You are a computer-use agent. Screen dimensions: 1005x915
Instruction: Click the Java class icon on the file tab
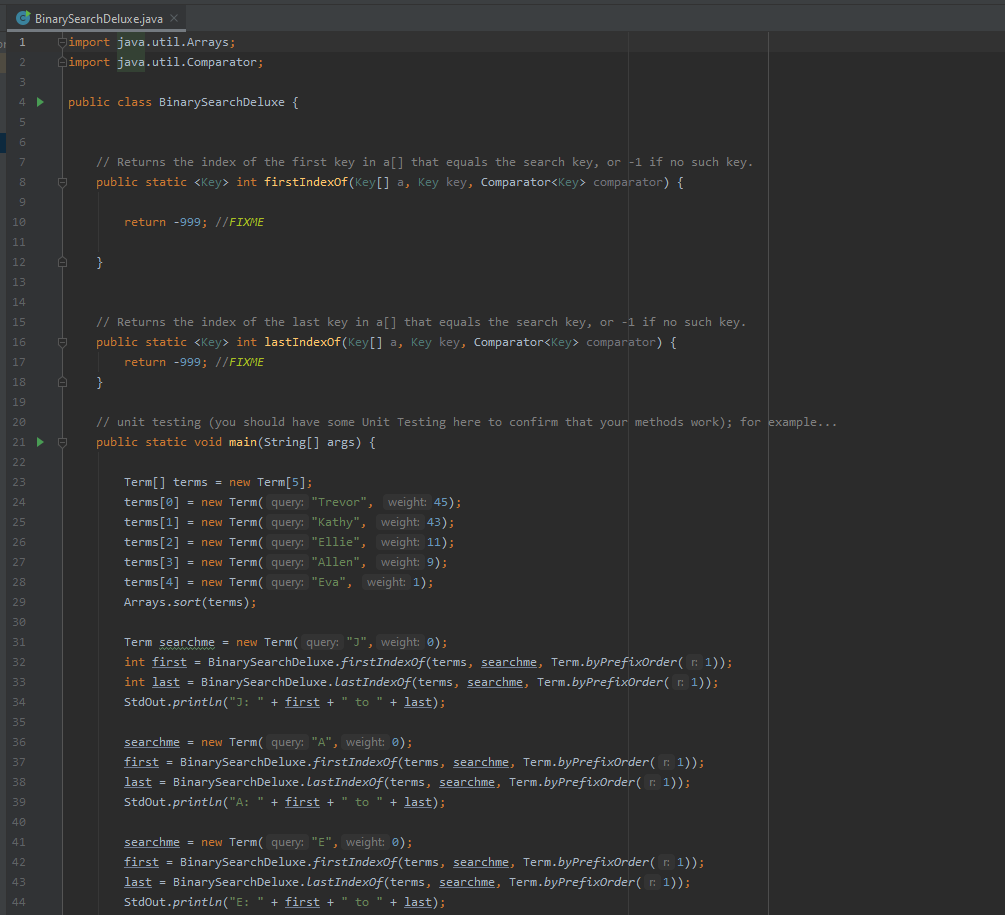(x=23, y=18)
